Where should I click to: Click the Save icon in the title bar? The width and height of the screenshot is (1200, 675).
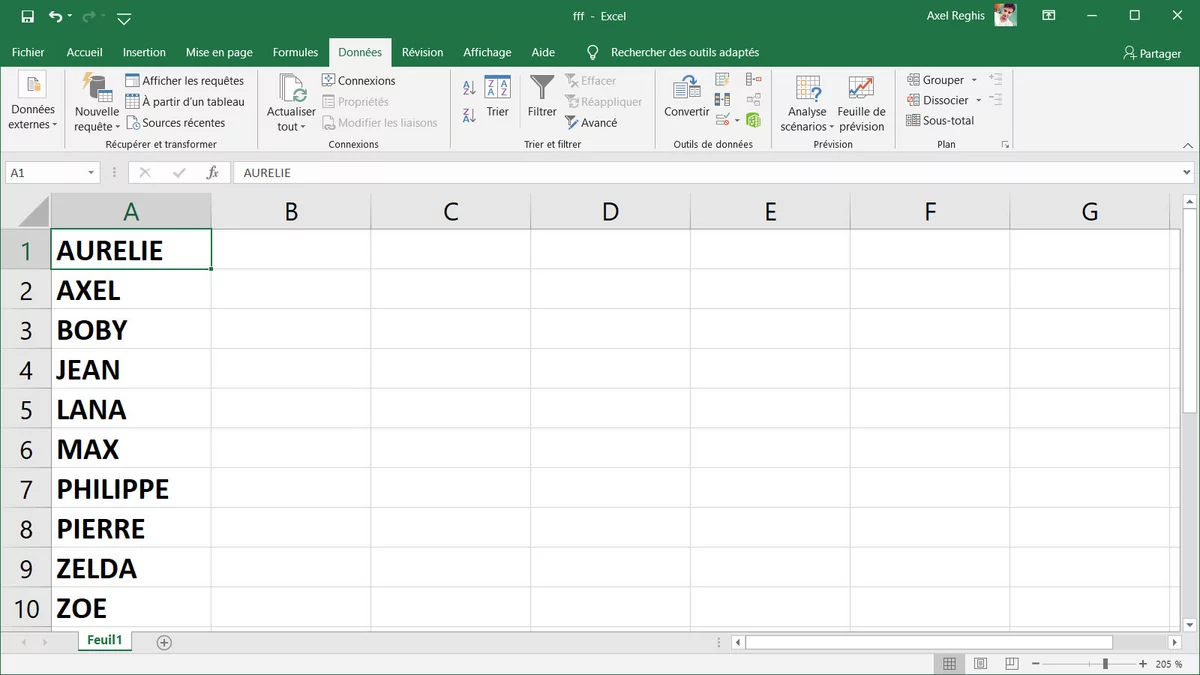point(27,17)
